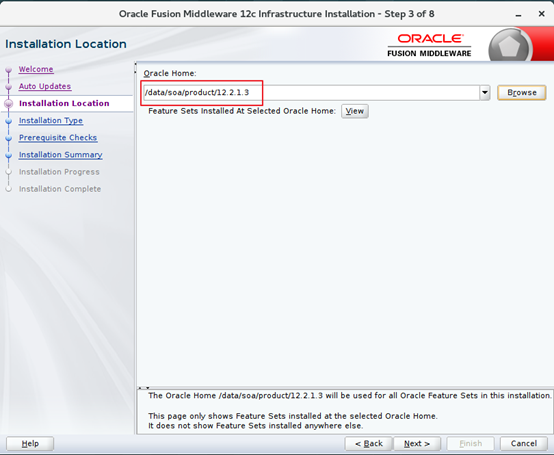This screenshot has width=554, height=455.
Task: Click the 'Oracle Home:' label
Action: click(x=170, y=73)
